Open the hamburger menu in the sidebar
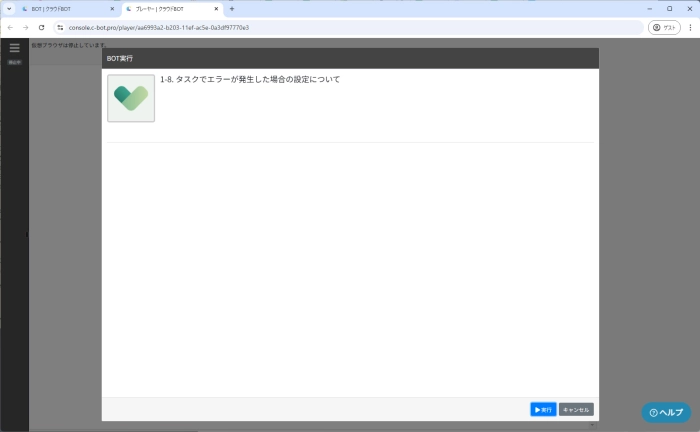The height and width of the screenshot is (432, 700). click(x=14, y=47)
